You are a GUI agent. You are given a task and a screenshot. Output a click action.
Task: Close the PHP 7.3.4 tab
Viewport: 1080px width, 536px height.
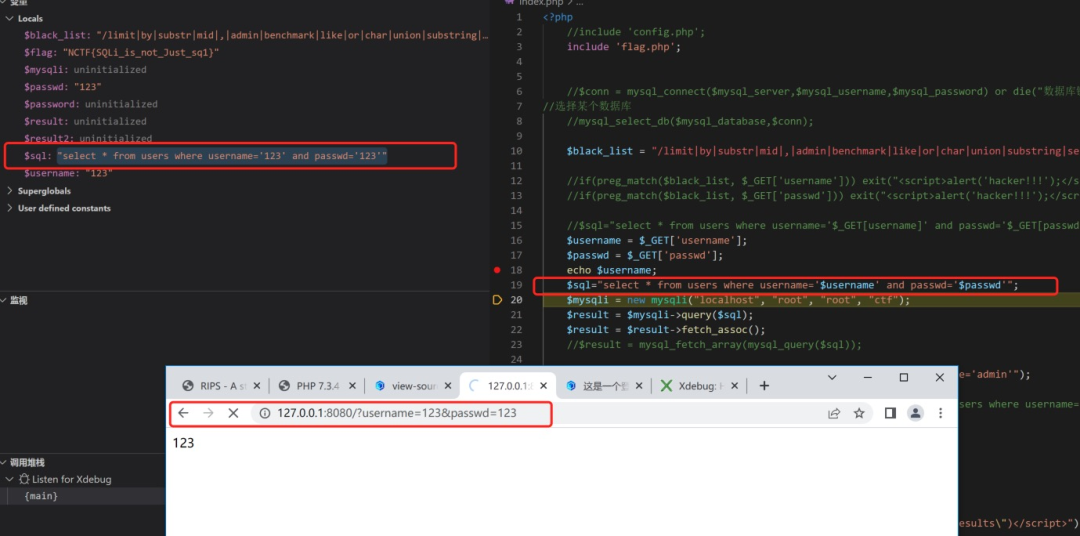tap(352, 386)
